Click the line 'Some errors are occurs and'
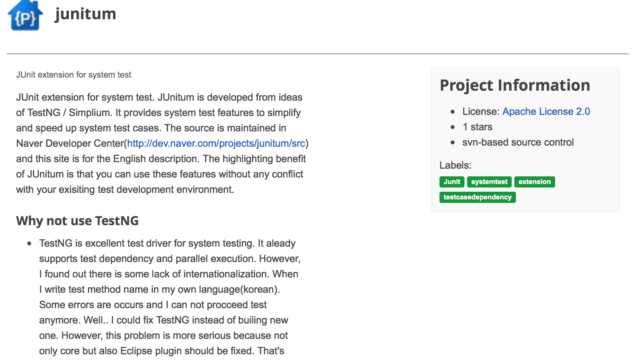Screen dimensions: 640x360 click(x=153, y=305)
